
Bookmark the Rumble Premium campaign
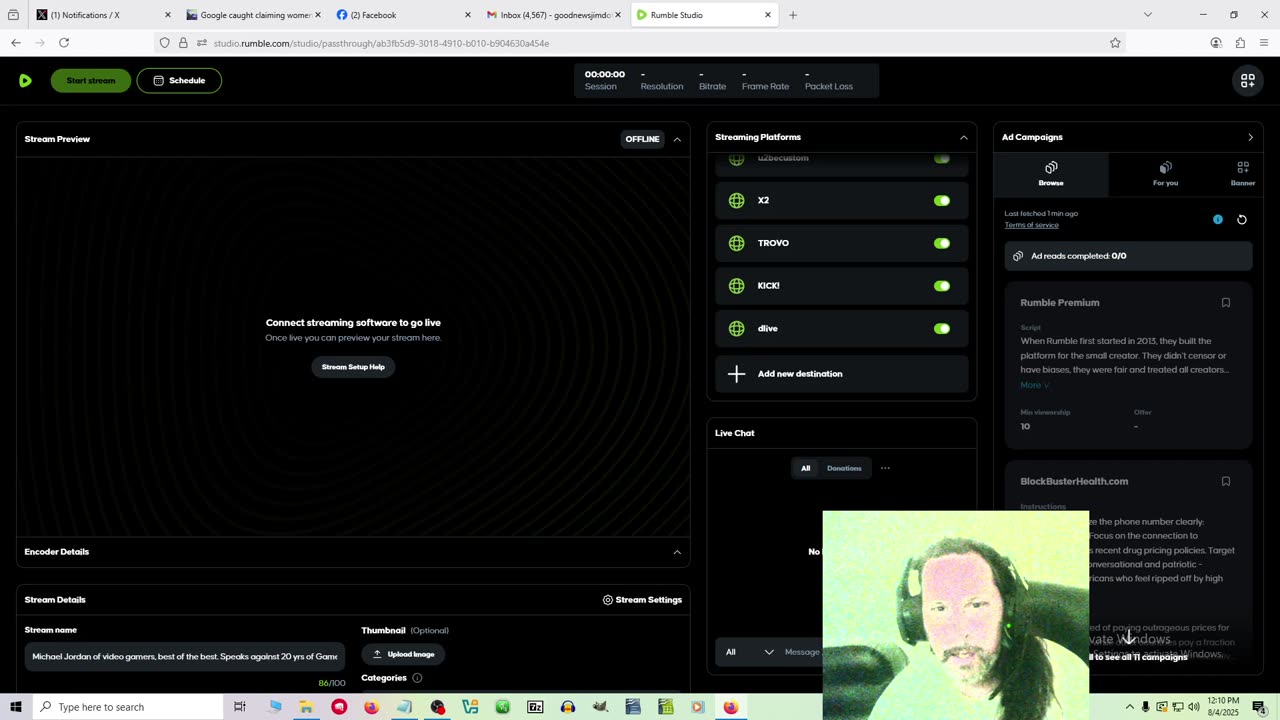pyautogui.click(x=1225, y=303)
